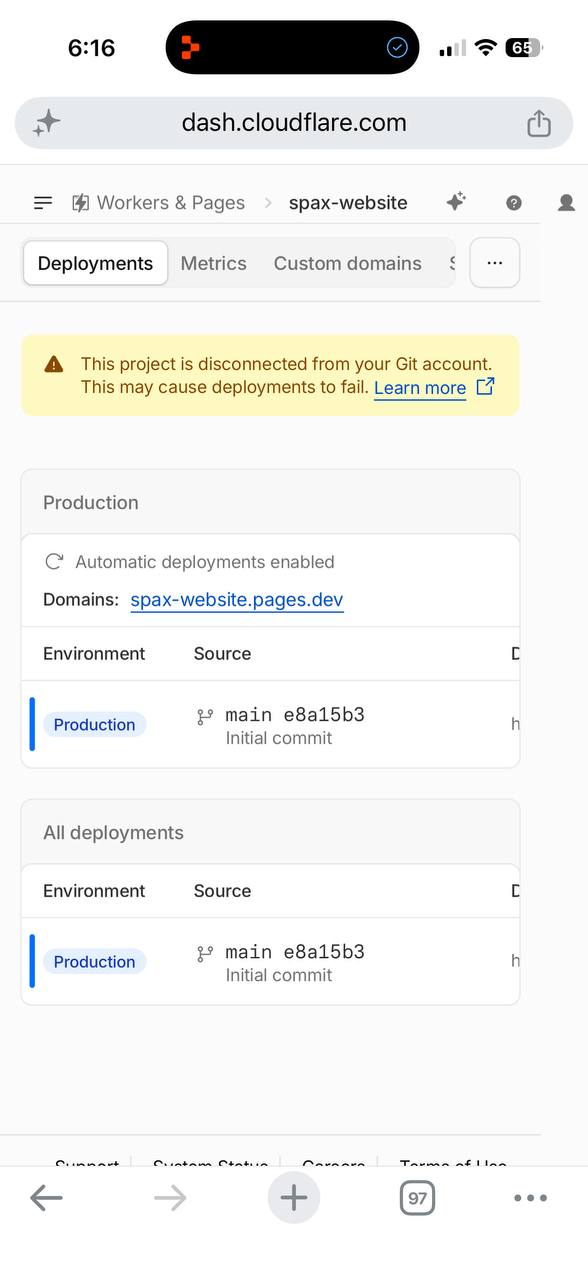Viewport: 588px width, 1280px height.
Task: Open the hamburger navigation menu
Action: 43,203
